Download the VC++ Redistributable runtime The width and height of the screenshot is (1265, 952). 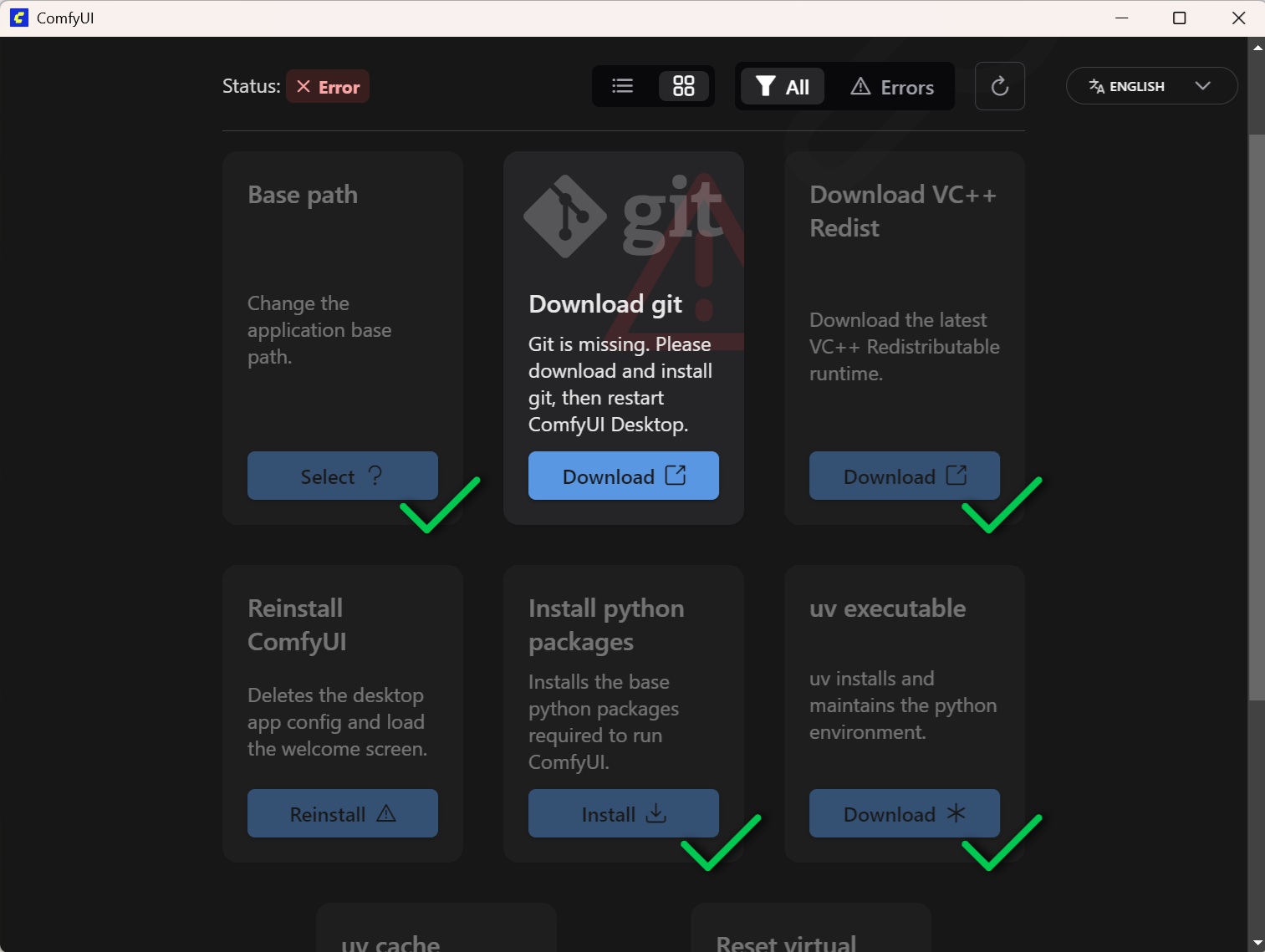(x=905, y=476)
